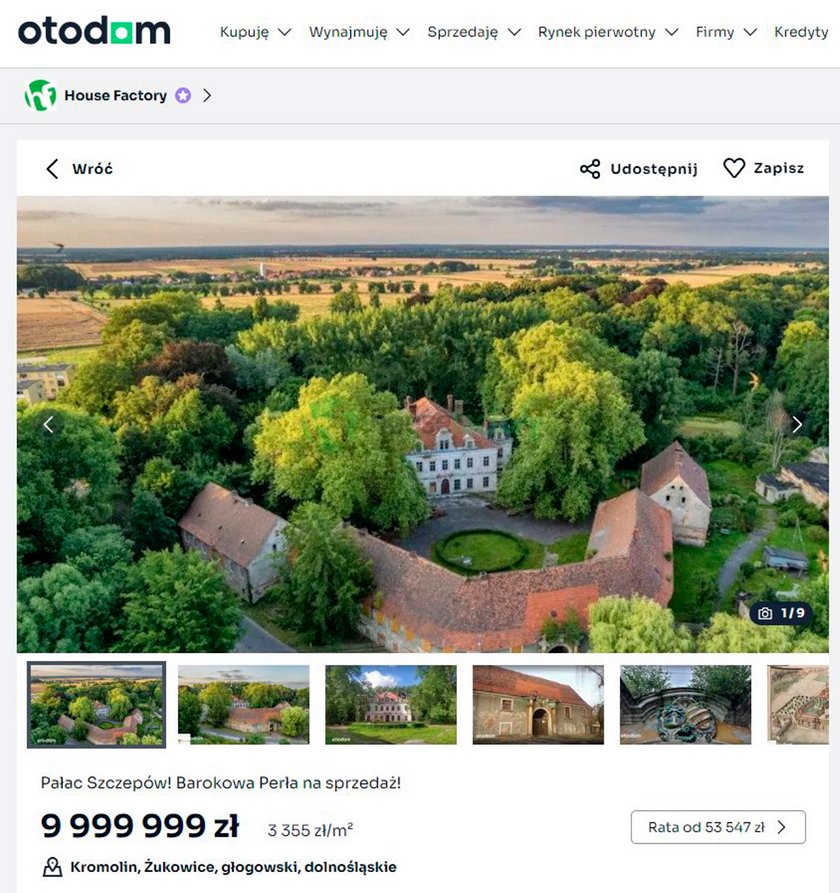This screenshot has width=840, height=893.
Task: Open the Kredyty menu item
Action: (801, 32)
